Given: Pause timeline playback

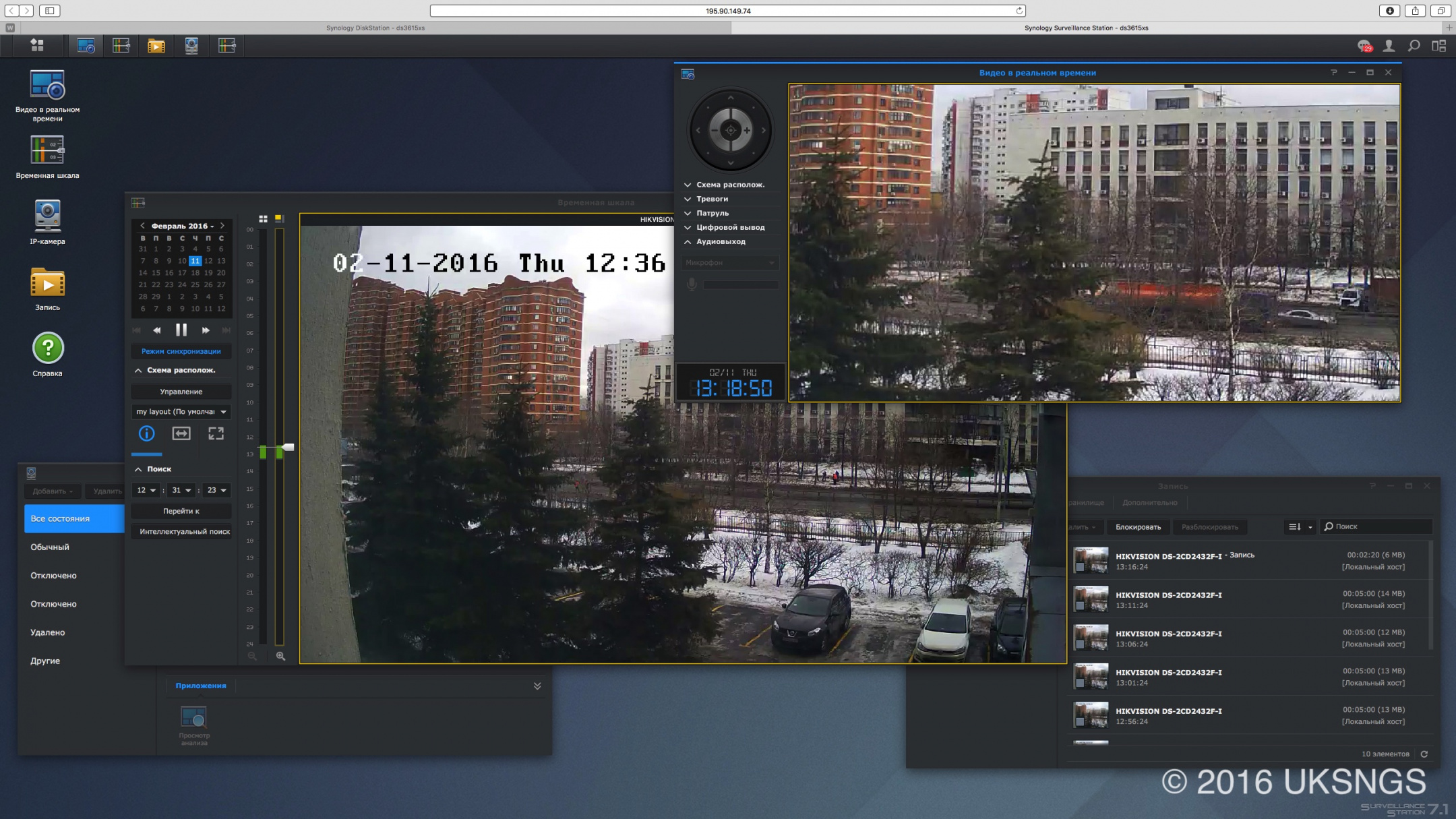Looking at the screenshot, I should (181, 330).
